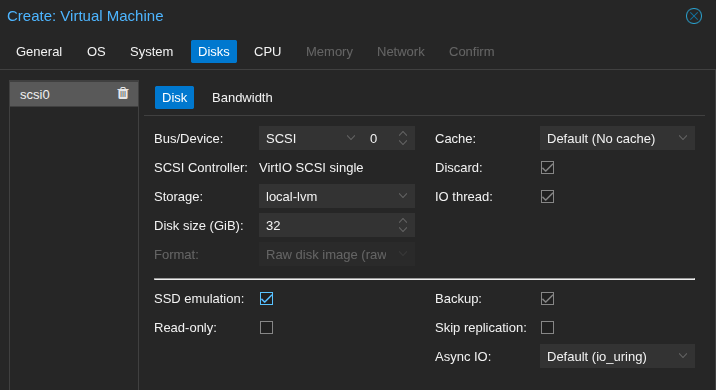Toggle the IO thread checkbox
The width and height of the screenshot is (716, 390).
tap(547, 197)
